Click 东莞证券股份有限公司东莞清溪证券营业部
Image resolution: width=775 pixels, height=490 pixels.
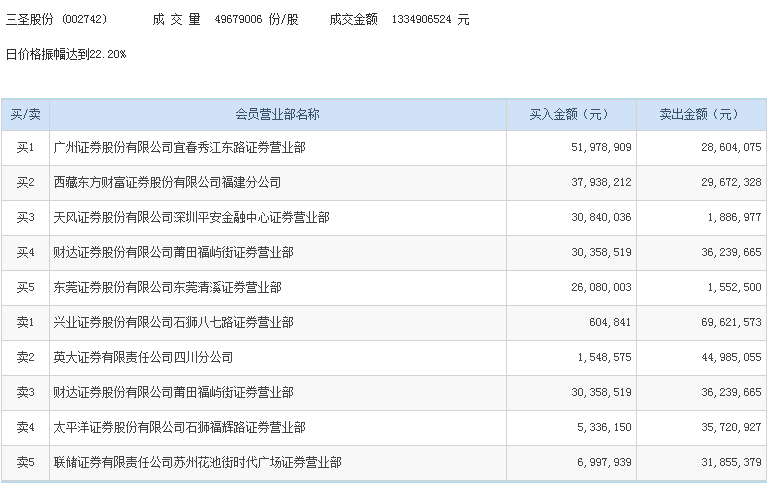click(x=168, y=288)
